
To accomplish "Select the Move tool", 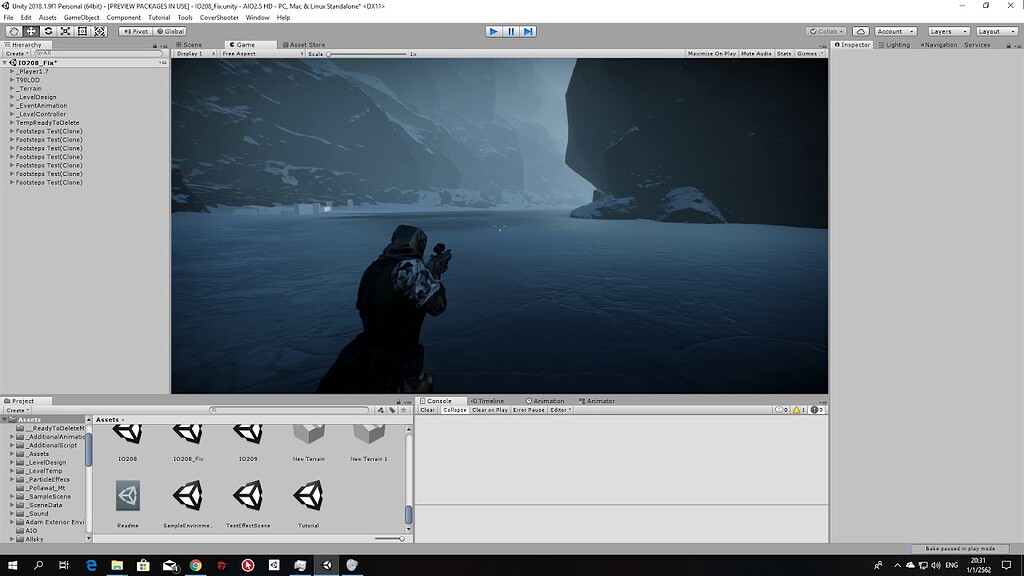I will pyautogui.click(x=31, y=31).
